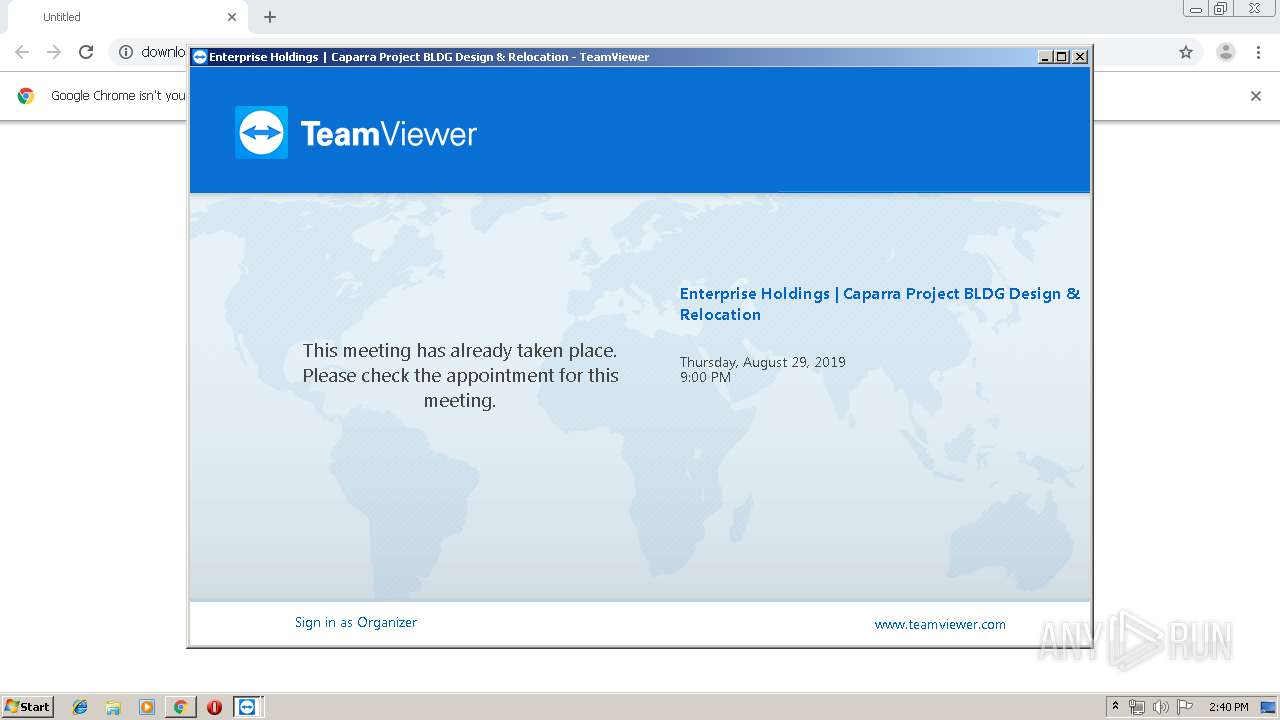Click the 9:00 PM meeting time

pyautogui.click(x=706, y=377)
